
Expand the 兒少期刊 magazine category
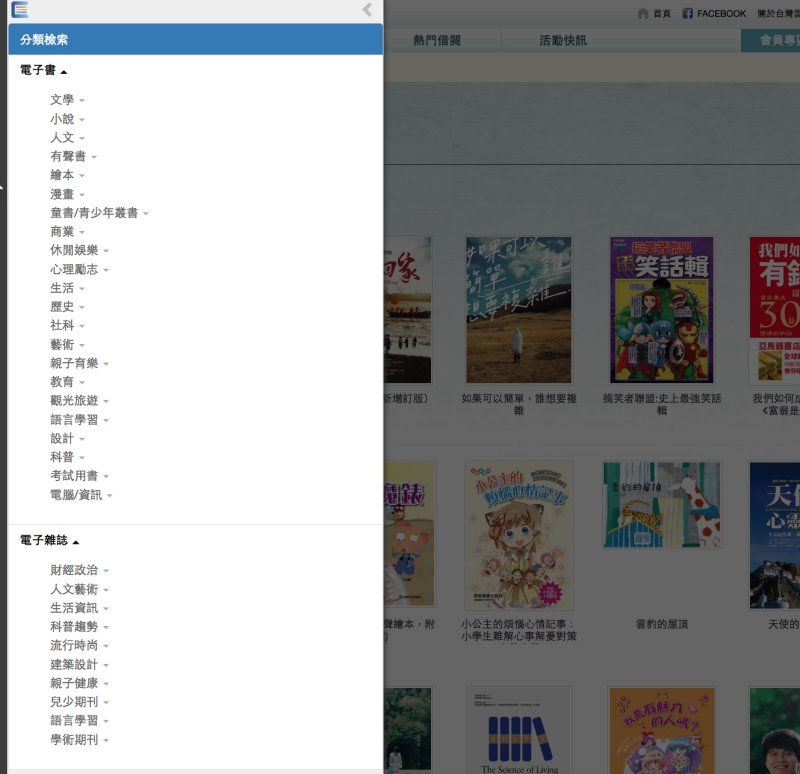coord(80,702)
